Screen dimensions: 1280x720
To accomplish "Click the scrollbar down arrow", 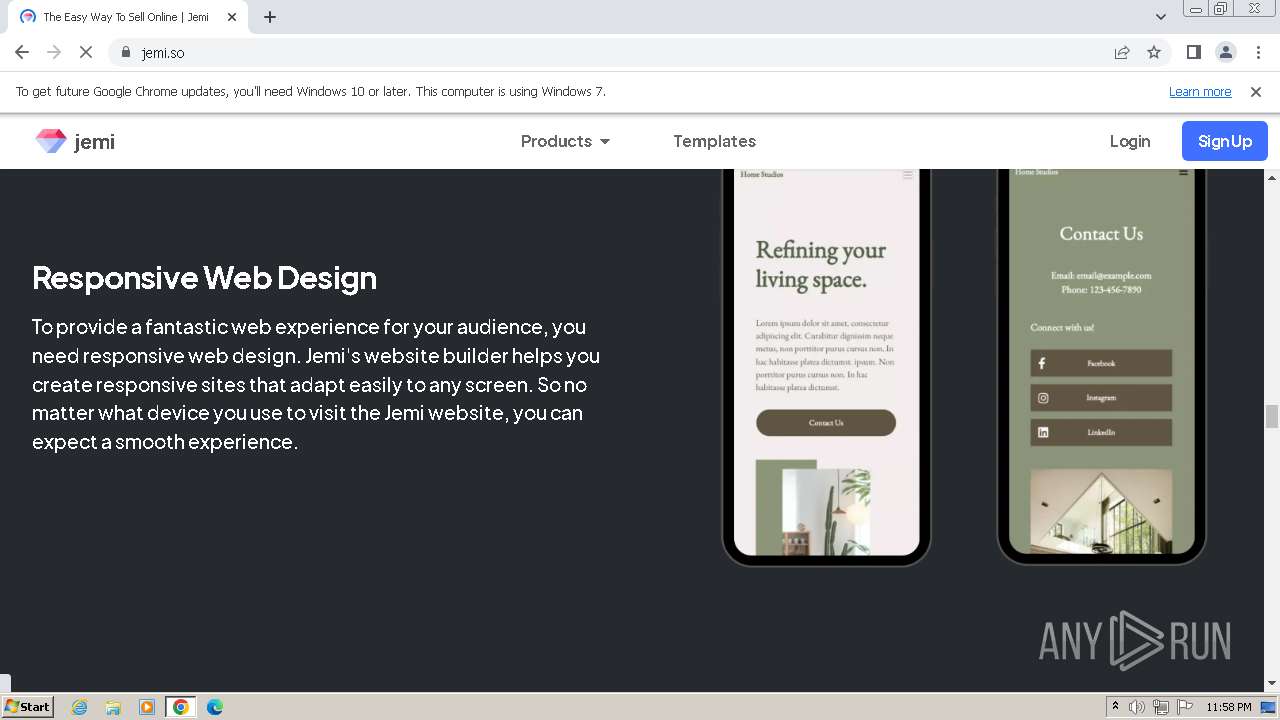I will 1272,683.
